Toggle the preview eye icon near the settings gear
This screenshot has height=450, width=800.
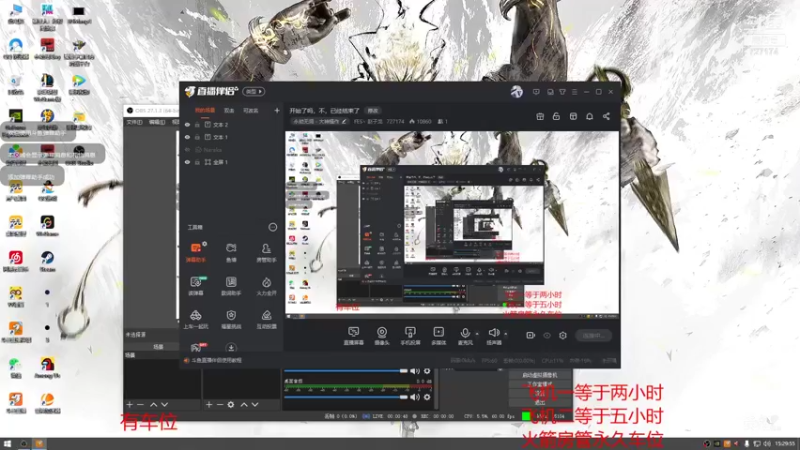(547, 335)
